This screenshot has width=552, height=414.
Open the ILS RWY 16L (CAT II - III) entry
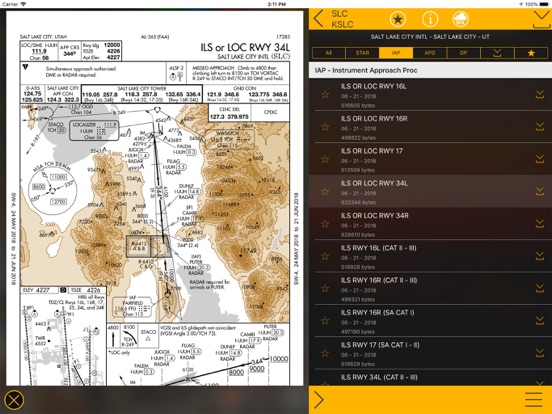click(431, 256)
